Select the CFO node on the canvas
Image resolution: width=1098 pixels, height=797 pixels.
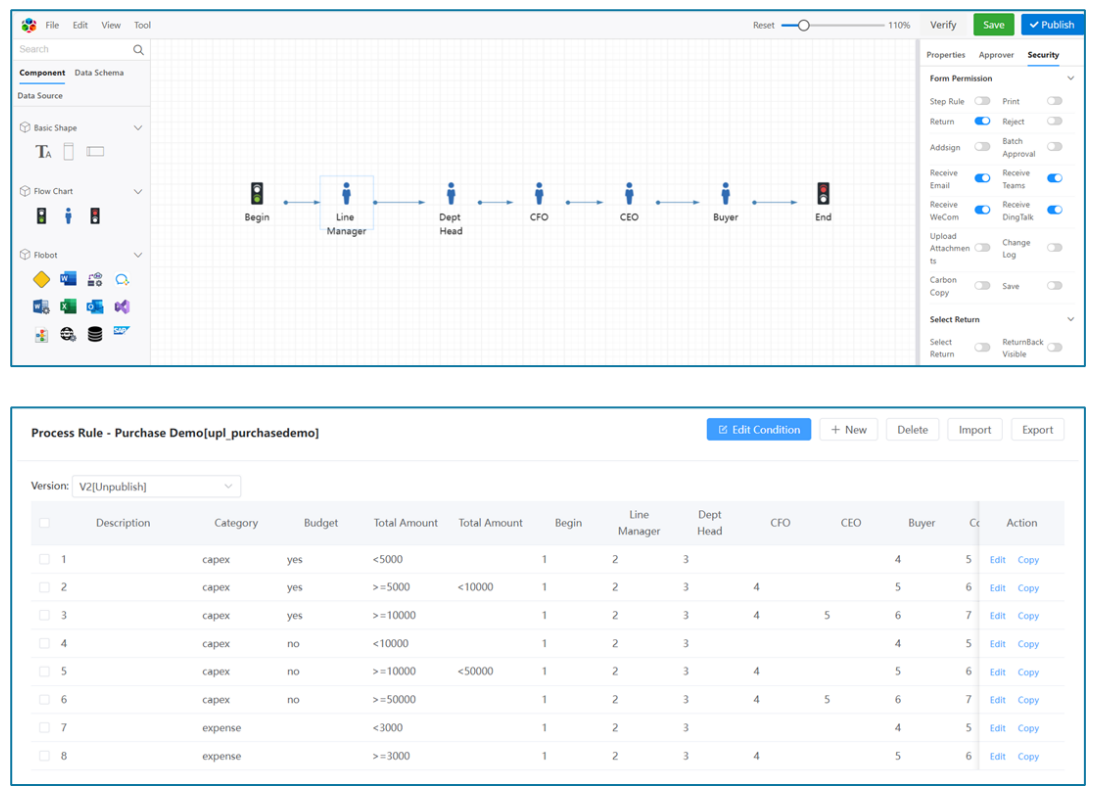538,202
